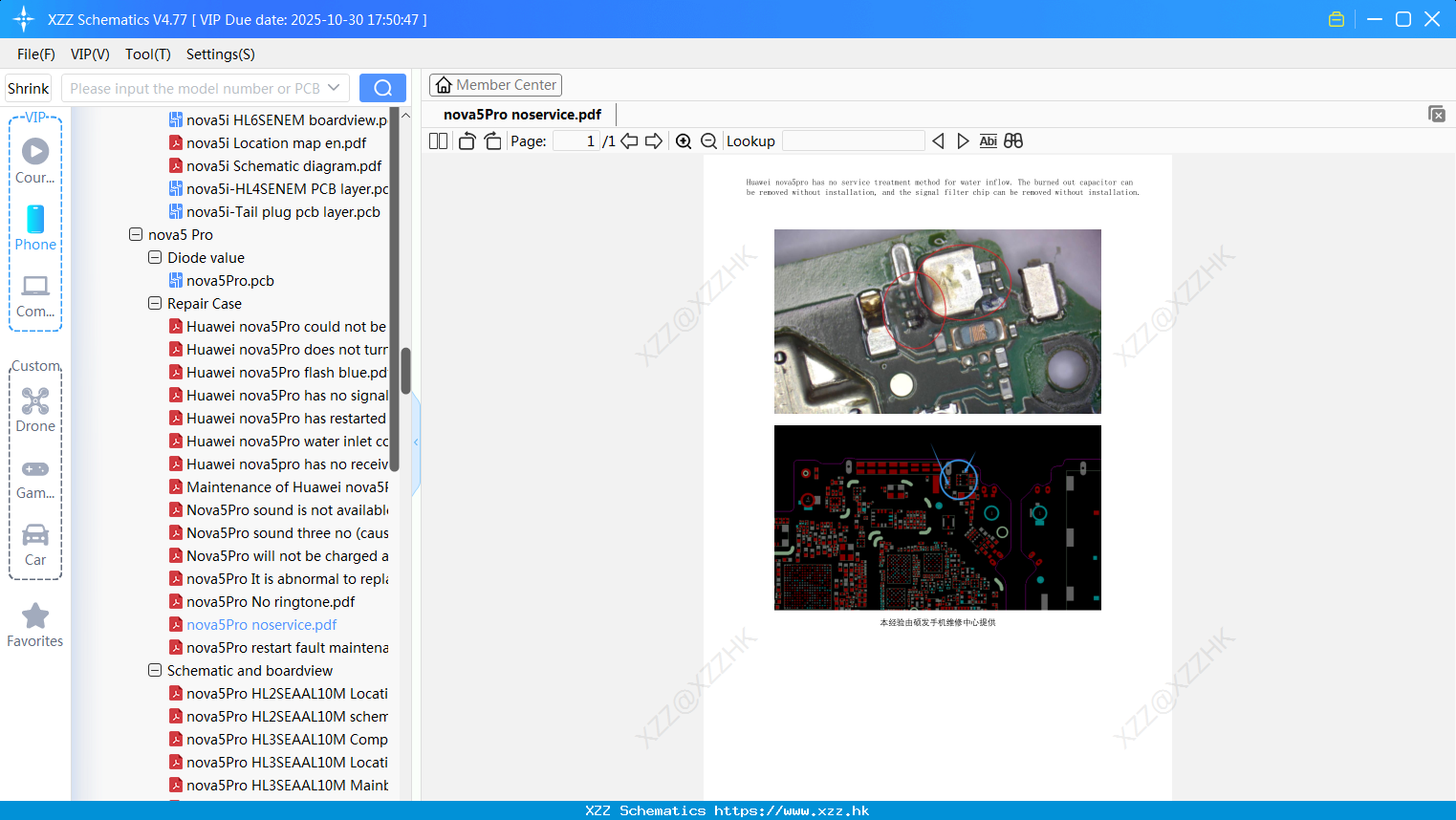Click the page number field
This screenshot has height=820, width=1456.
576,140
